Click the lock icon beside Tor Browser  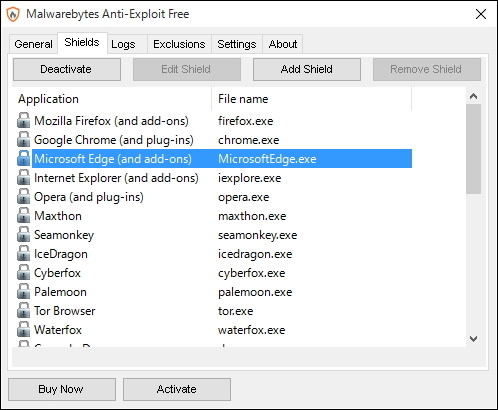click(x=23, y=310)
